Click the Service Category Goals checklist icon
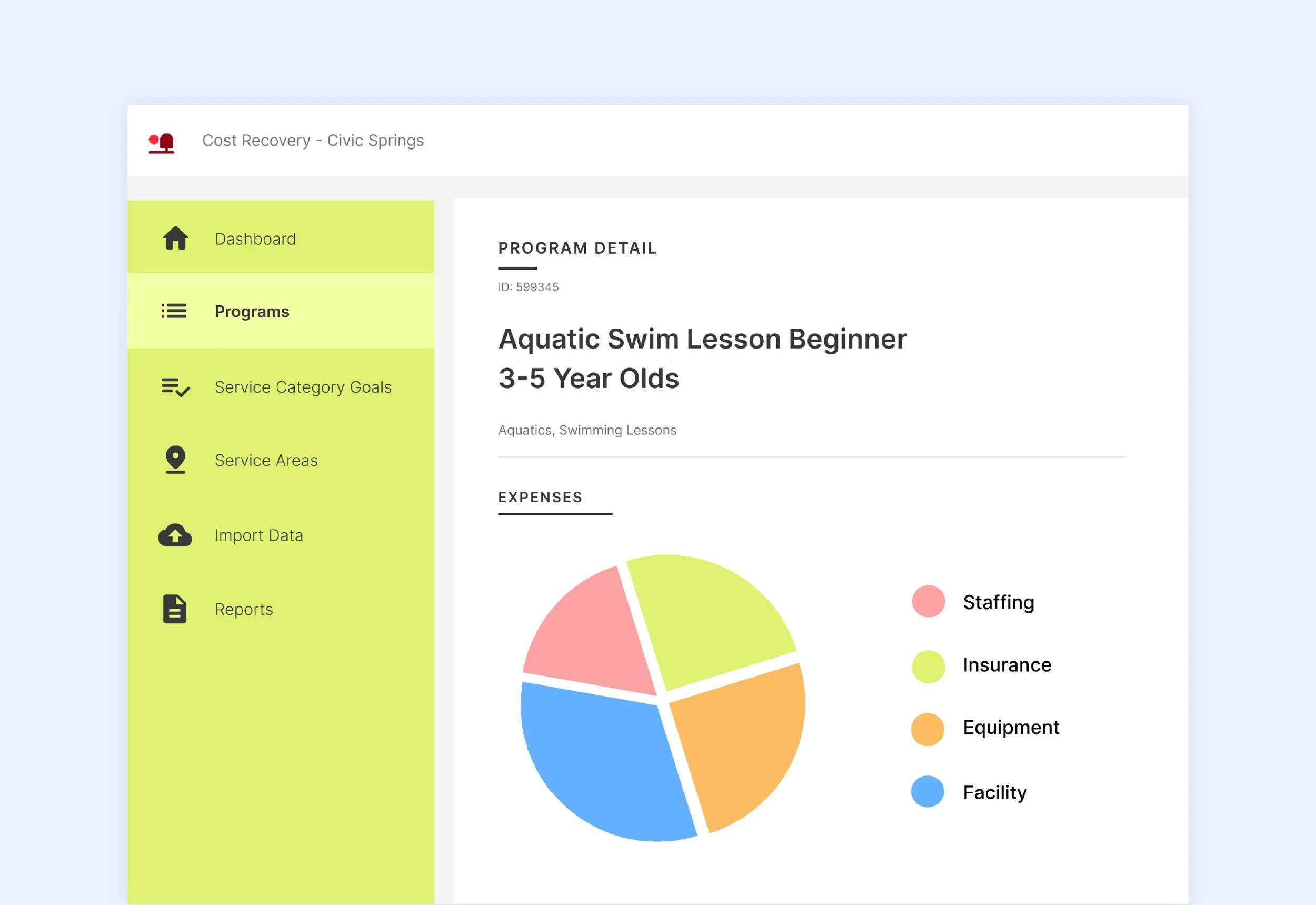1316x905 pixels. click(175, 387)
